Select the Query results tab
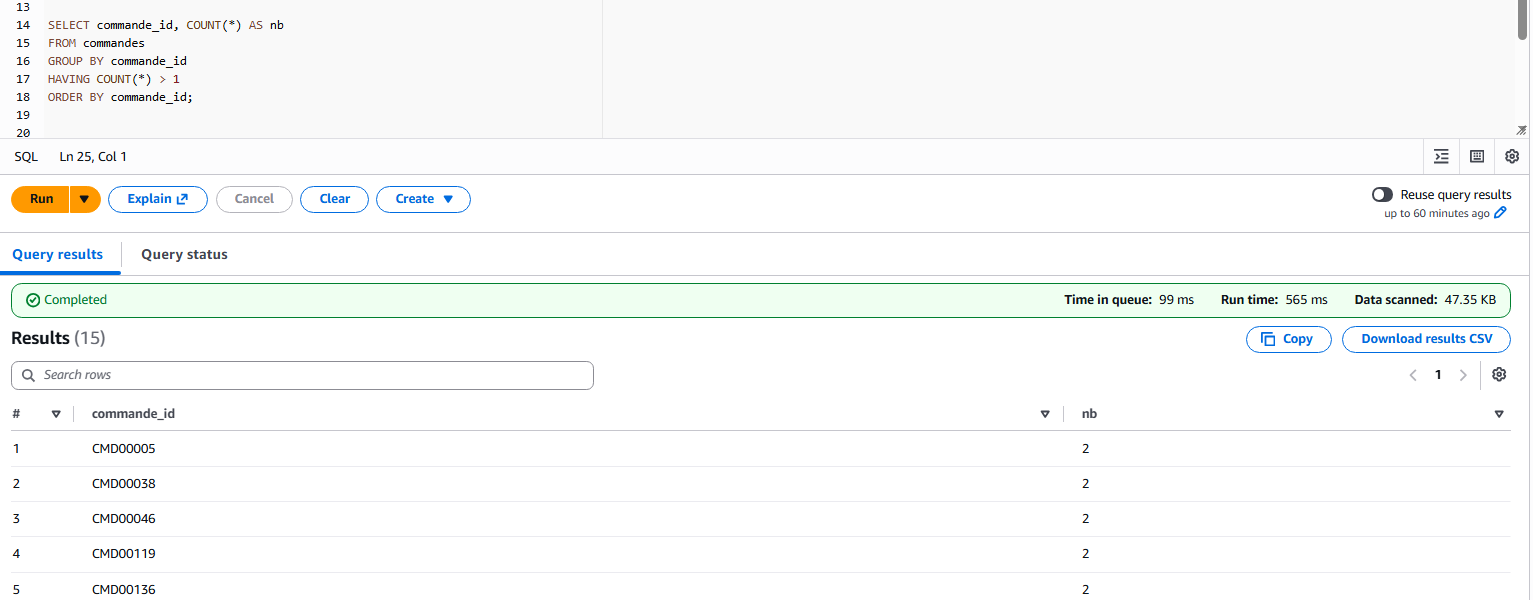Image resolution: width=1533 pixels, height=600 pixels. pyautogui.click(x=58, y=255)
